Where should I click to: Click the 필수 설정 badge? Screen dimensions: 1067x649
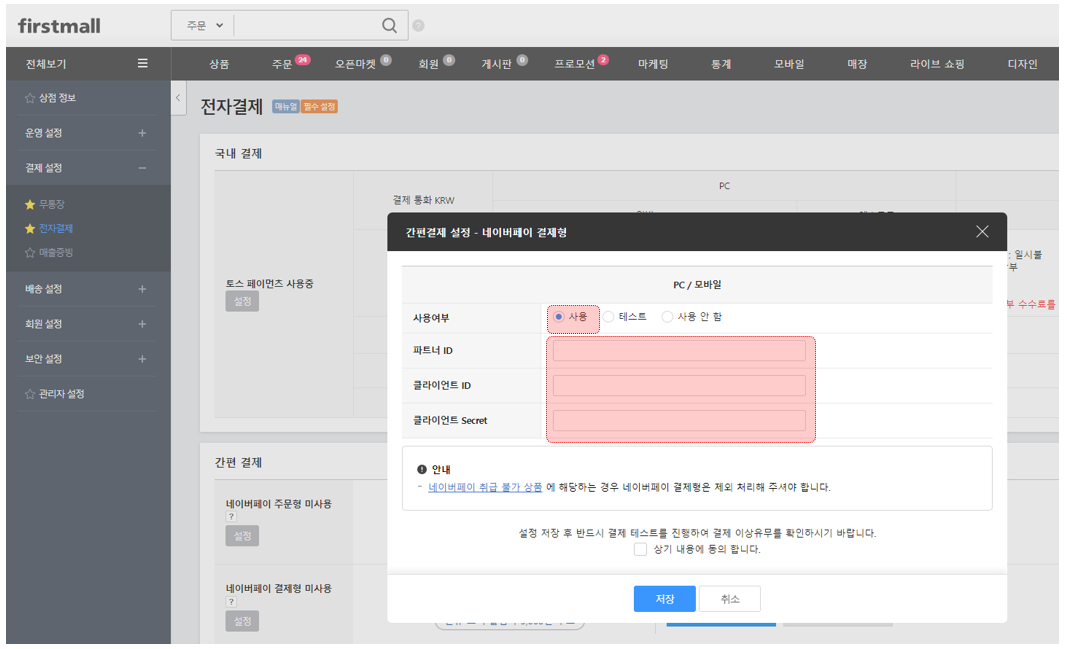click(x=319, y=107)
